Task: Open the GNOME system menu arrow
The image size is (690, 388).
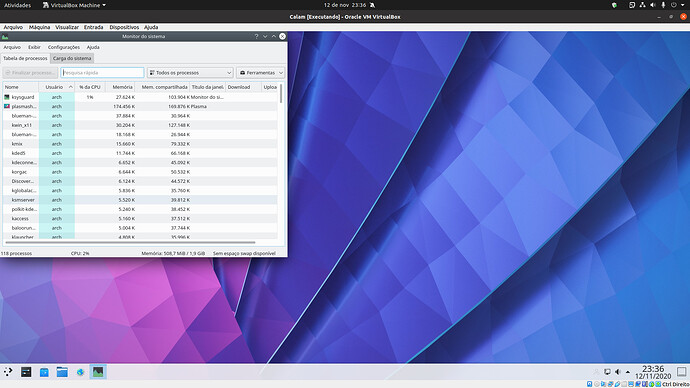Action: pos(683,5)
